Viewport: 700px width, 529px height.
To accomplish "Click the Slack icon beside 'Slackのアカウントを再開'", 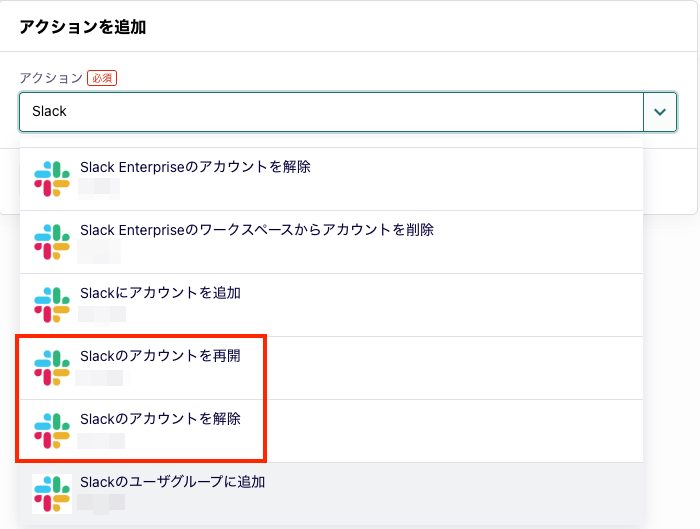I will click(x=52, y=368).
